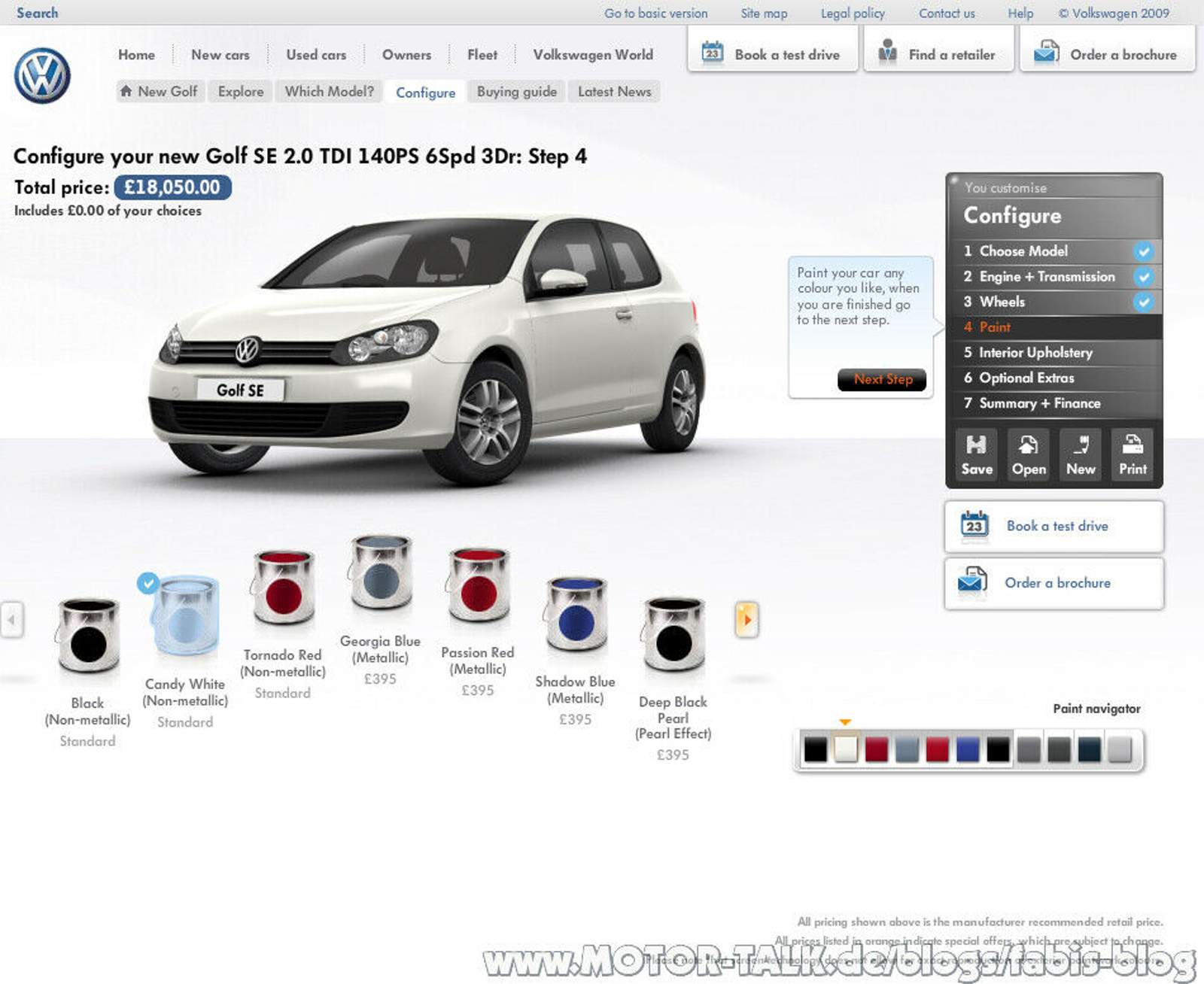Open a saved configuration
The height and width of the screenshot is (984, 1204).
click(x=1029, y=454)
